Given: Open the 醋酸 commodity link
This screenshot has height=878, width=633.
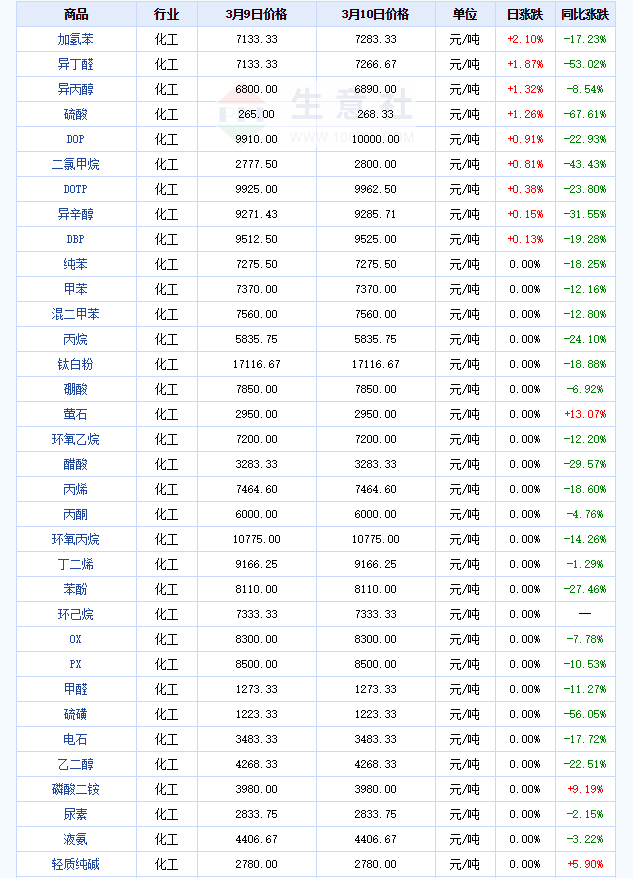Looking at the screenshot, I should click(76, 464).
